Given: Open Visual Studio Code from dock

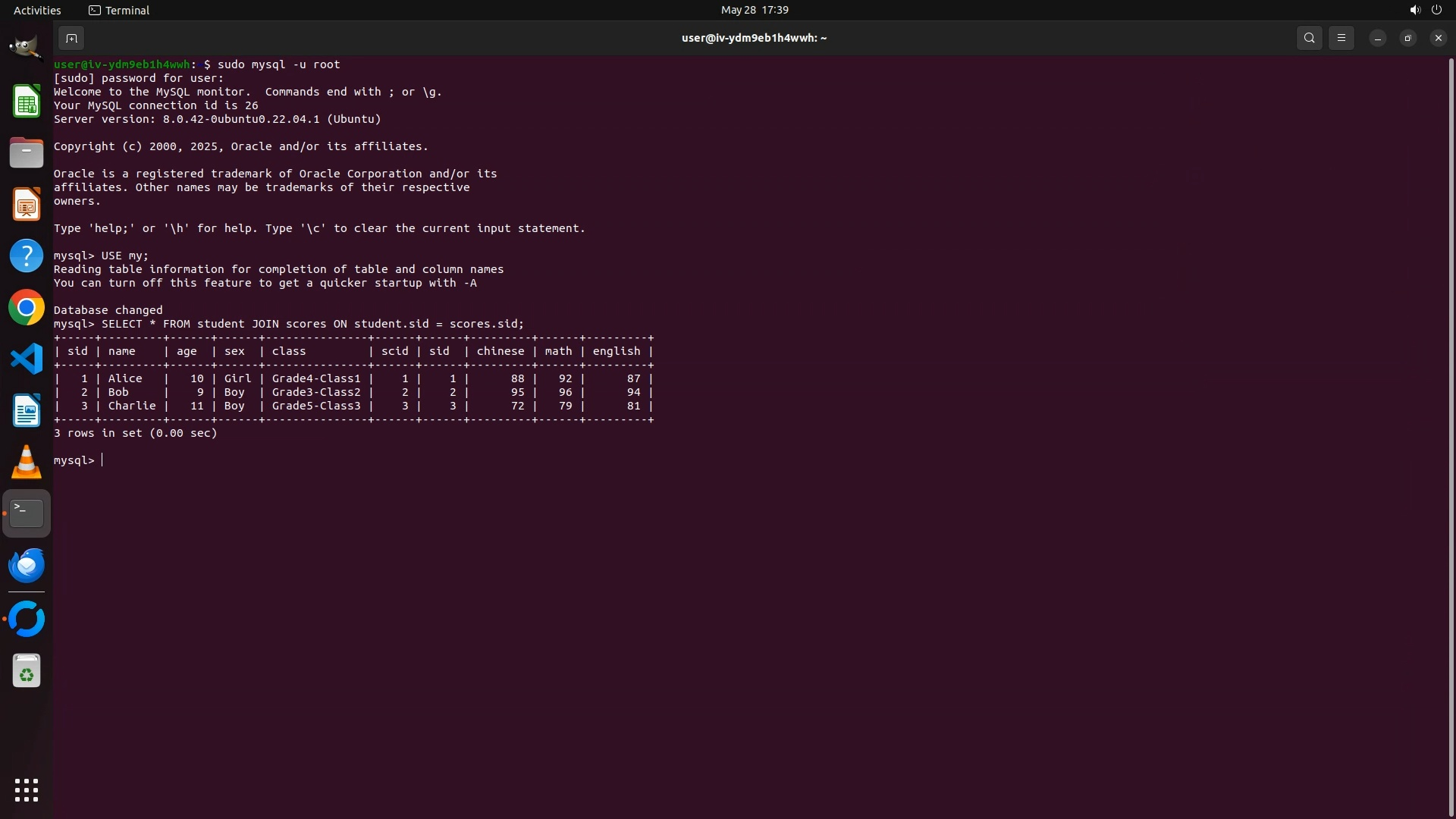Looking at the screenshot, I should 26,359.
